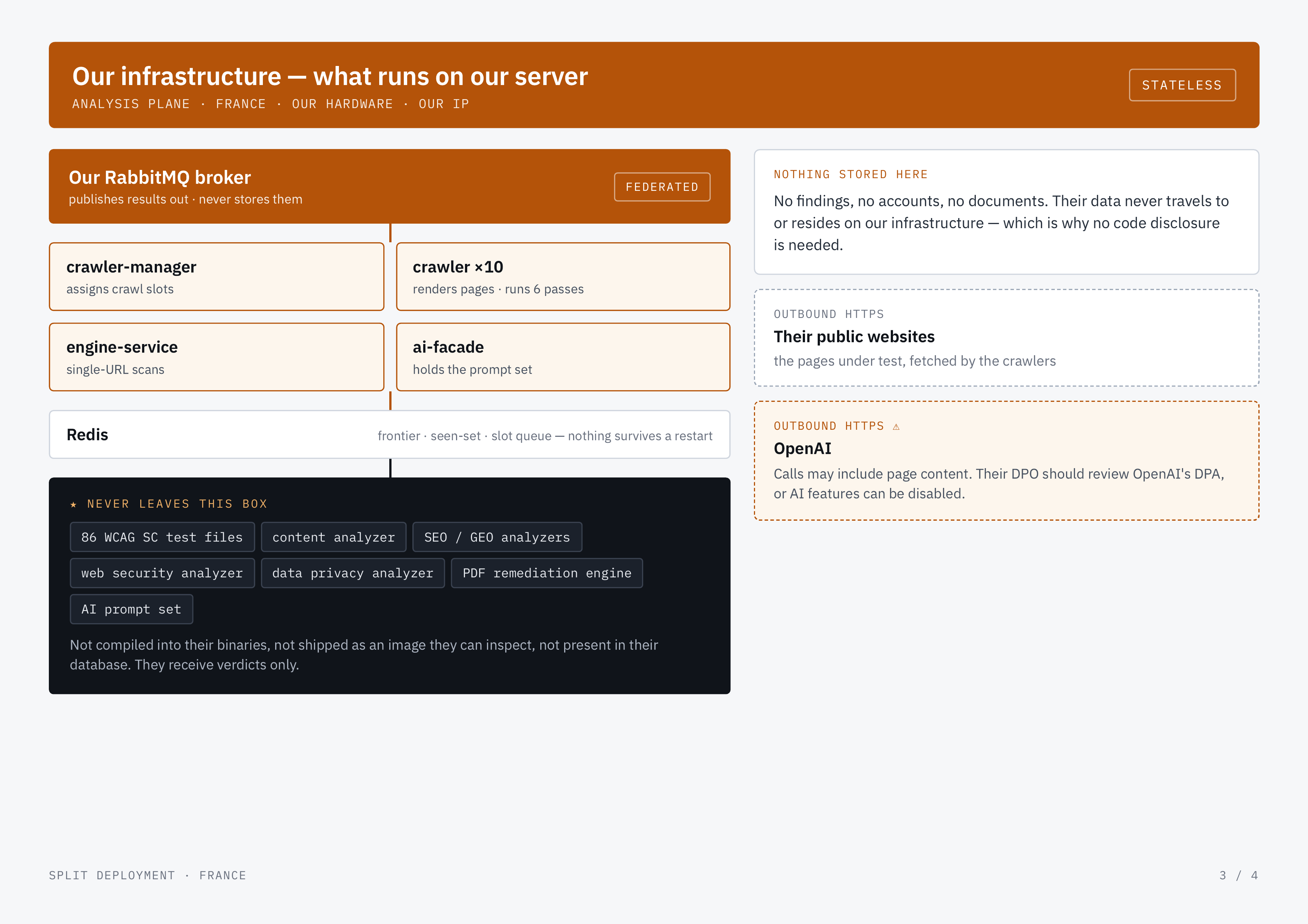The width and height of the screenshot is (1308, 924).
Task: Select 'the pages under test' caption
Action: click(914, 361)
